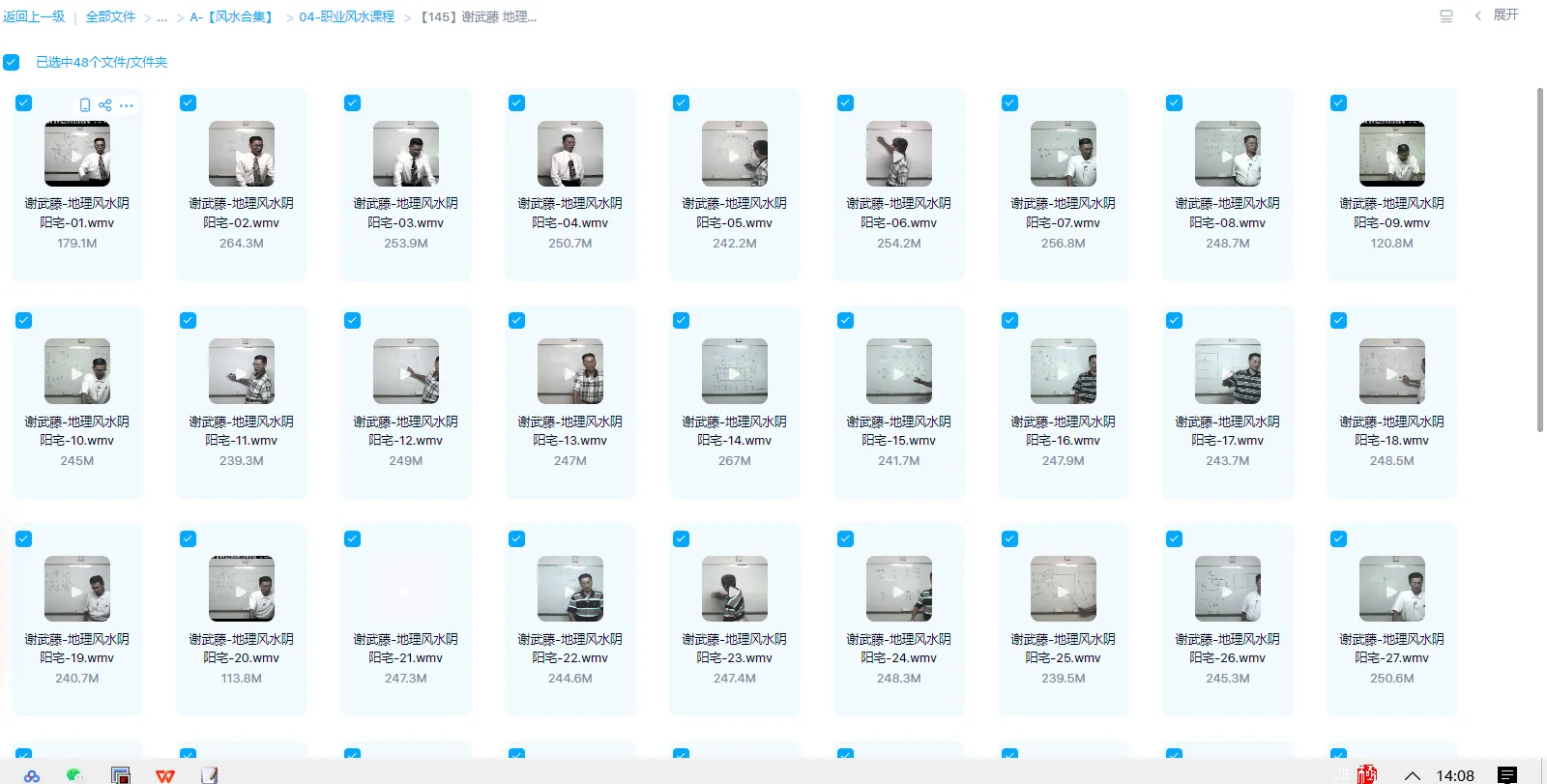Uncheck the checkbox on 阳宅-02.wmv

pos(189,102)
